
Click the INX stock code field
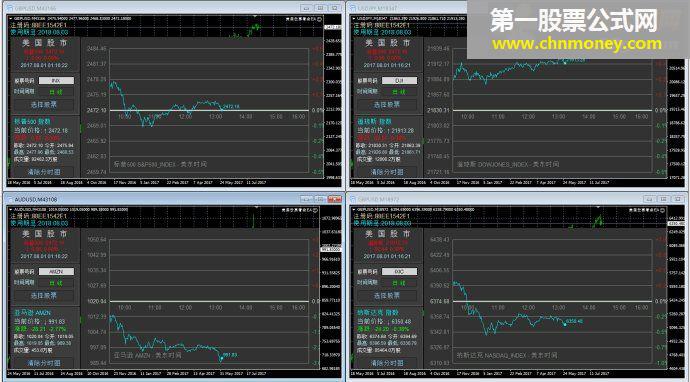56,81
